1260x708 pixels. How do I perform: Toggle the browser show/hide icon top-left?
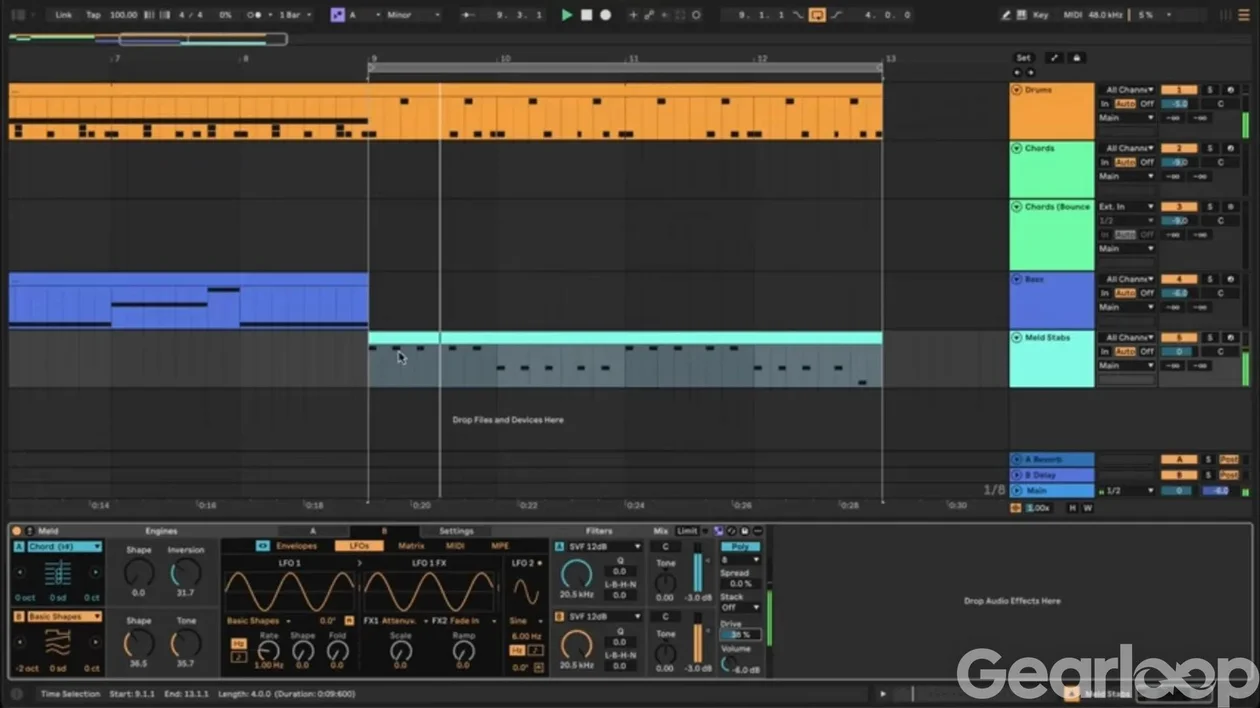[x=18, y=15]
